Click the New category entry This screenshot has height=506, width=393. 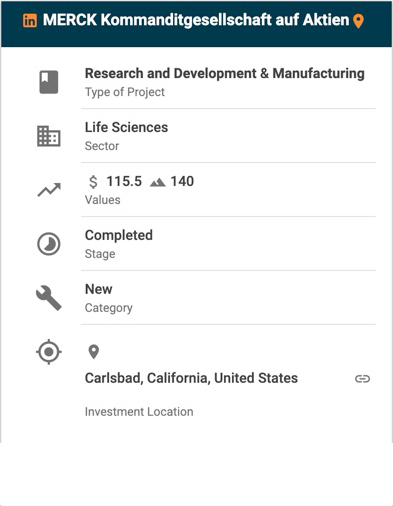tap(99, 289)
